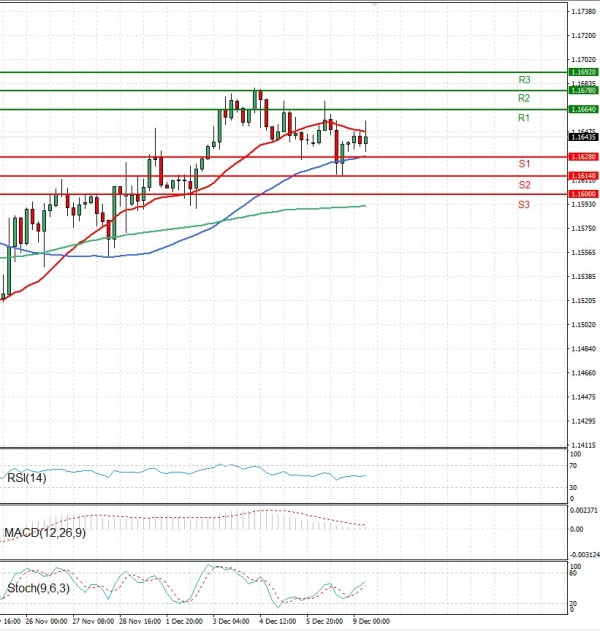Screen dimensions: 600x631
Task: Click the current price 1.16435 black tag
Action: [583, 137]
